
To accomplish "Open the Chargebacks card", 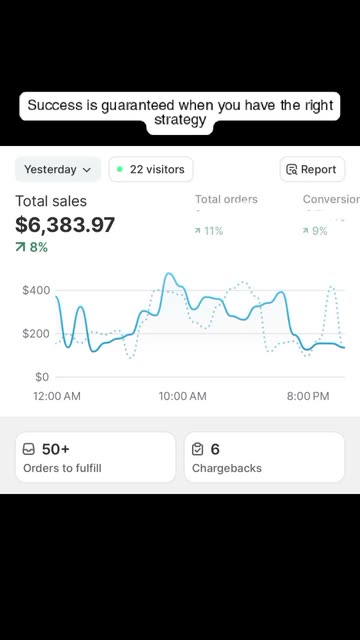I will pos(264,457).
